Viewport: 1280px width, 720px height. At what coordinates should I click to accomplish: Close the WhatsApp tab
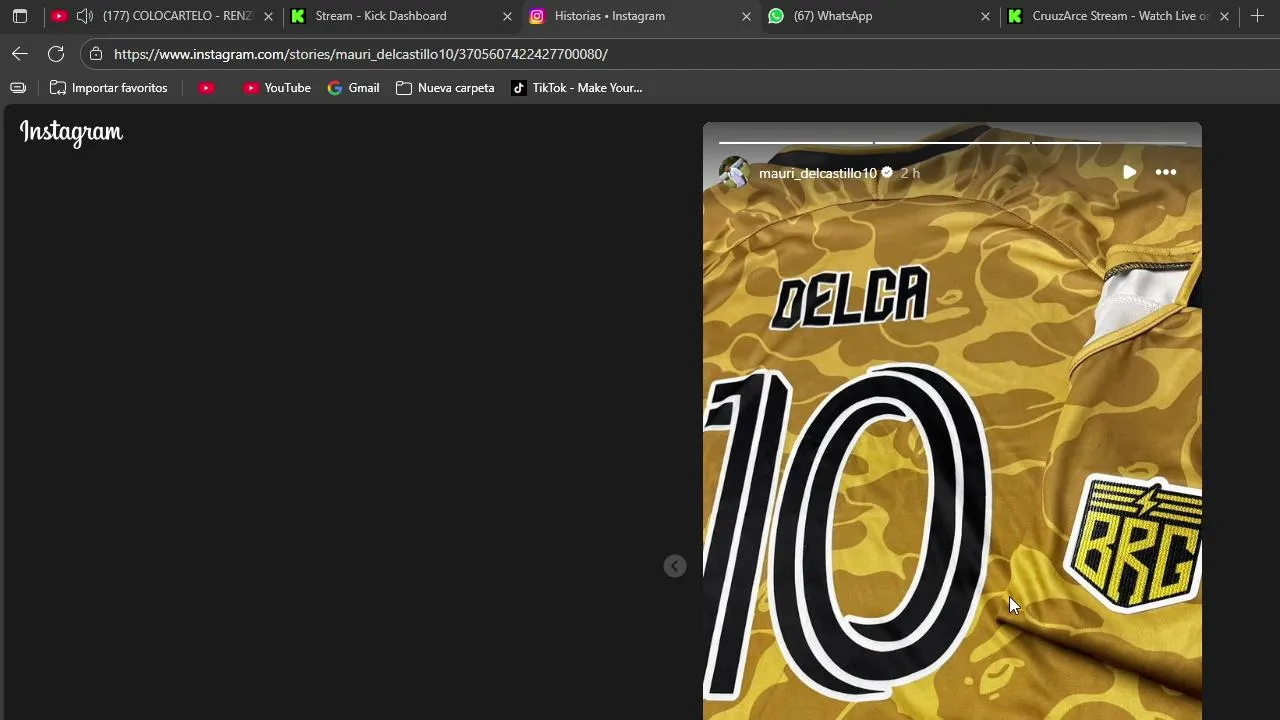[x=985, y=16]
